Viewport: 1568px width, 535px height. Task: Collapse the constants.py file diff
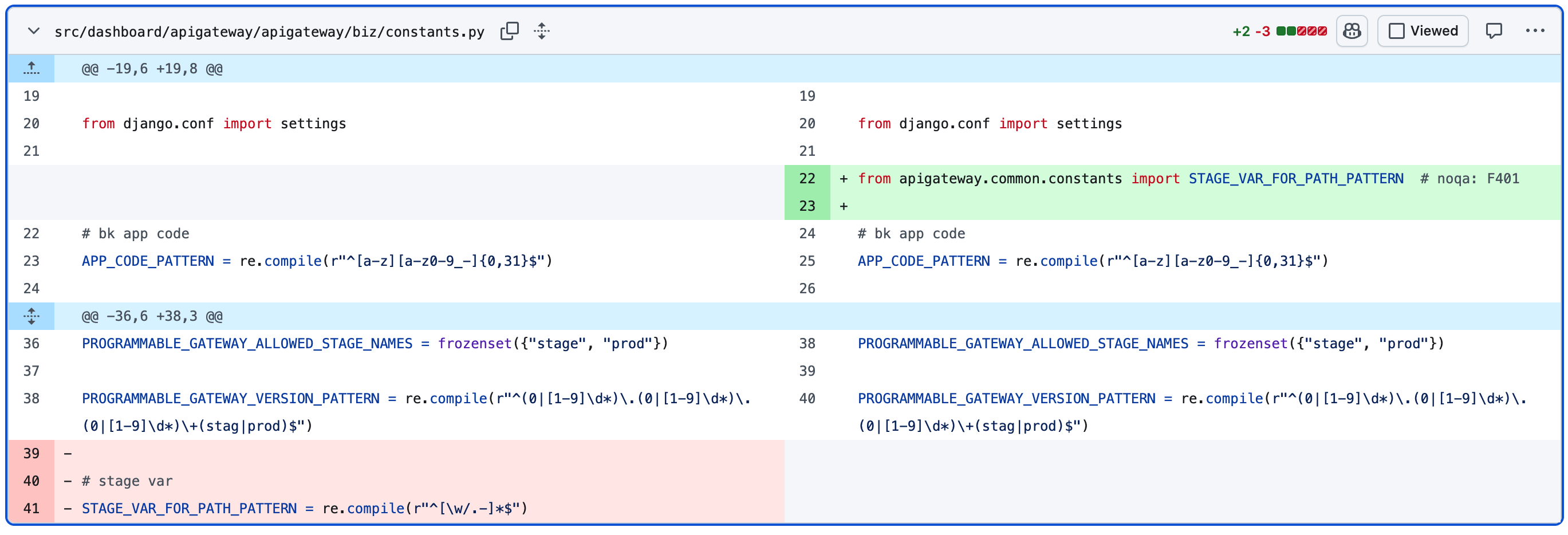[x=33, y=31]
